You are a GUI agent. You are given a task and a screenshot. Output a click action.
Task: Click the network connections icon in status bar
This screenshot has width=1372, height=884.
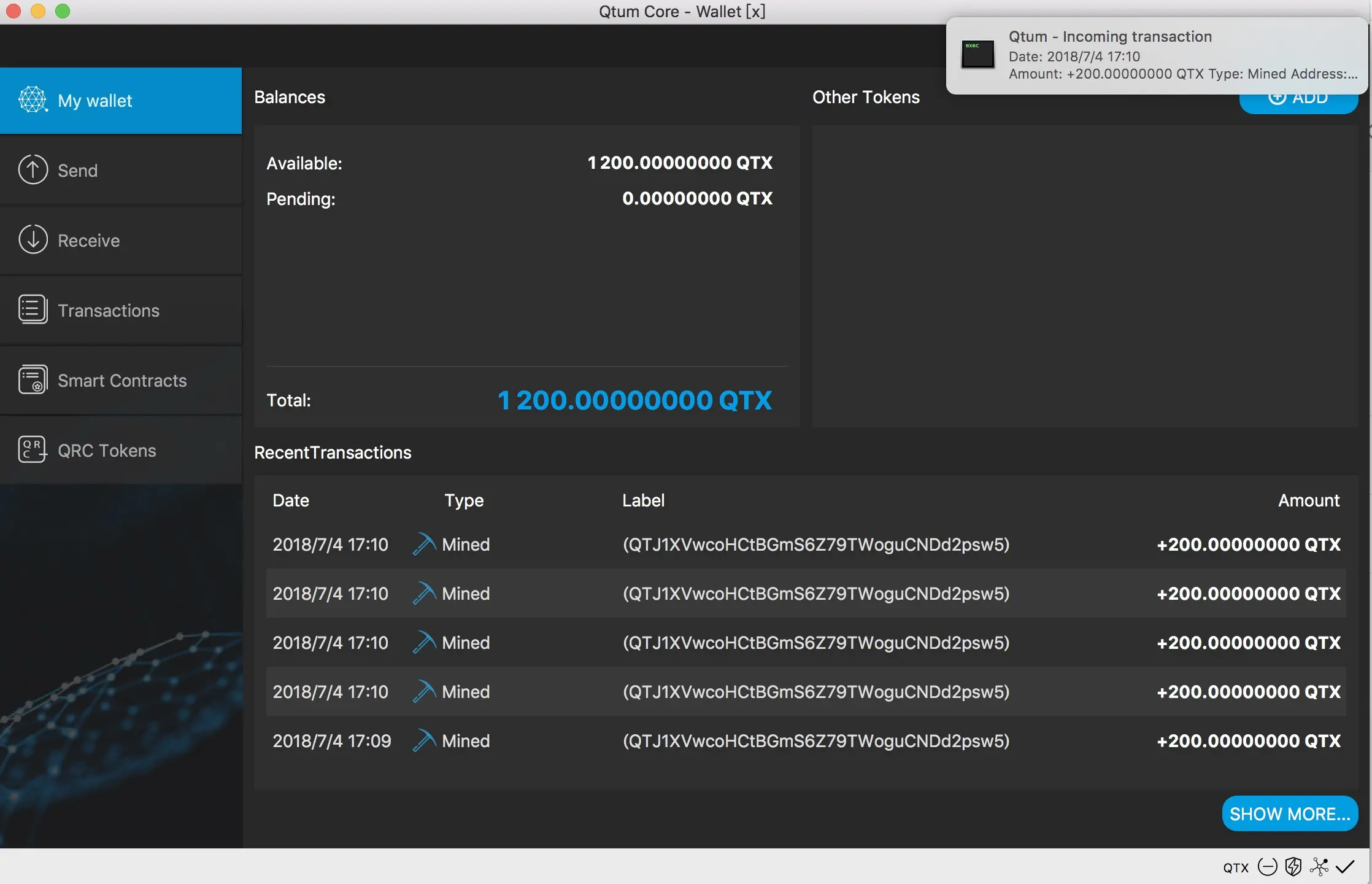click(x=1319, y=867)
